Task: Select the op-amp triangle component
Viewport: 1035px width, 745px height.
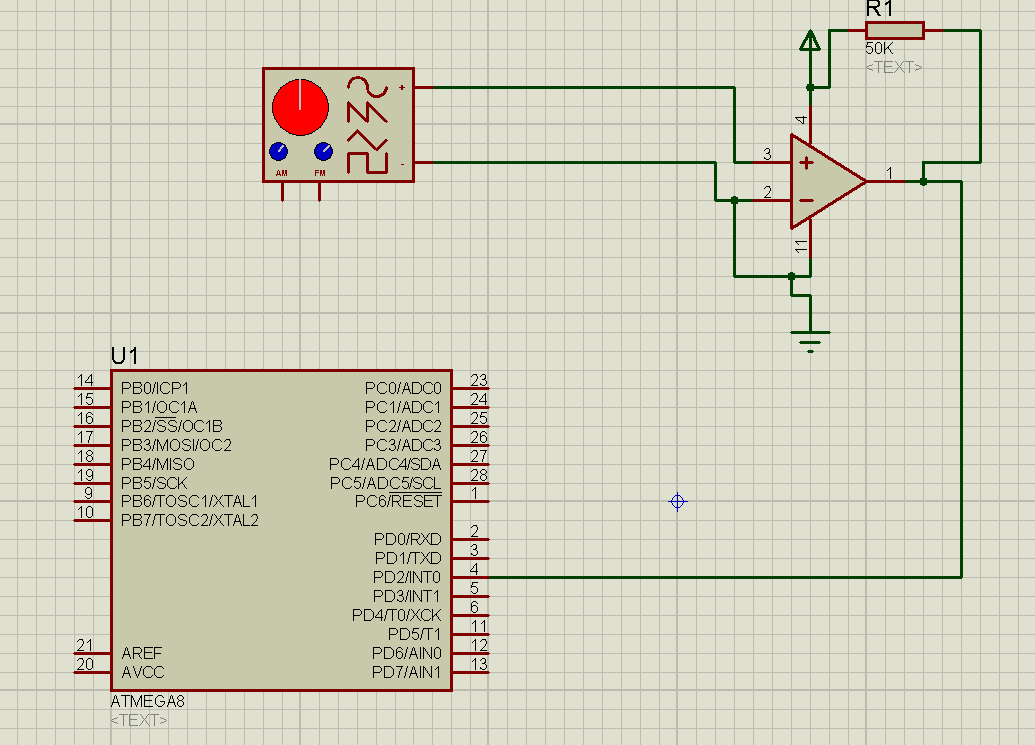Action: 824,181
